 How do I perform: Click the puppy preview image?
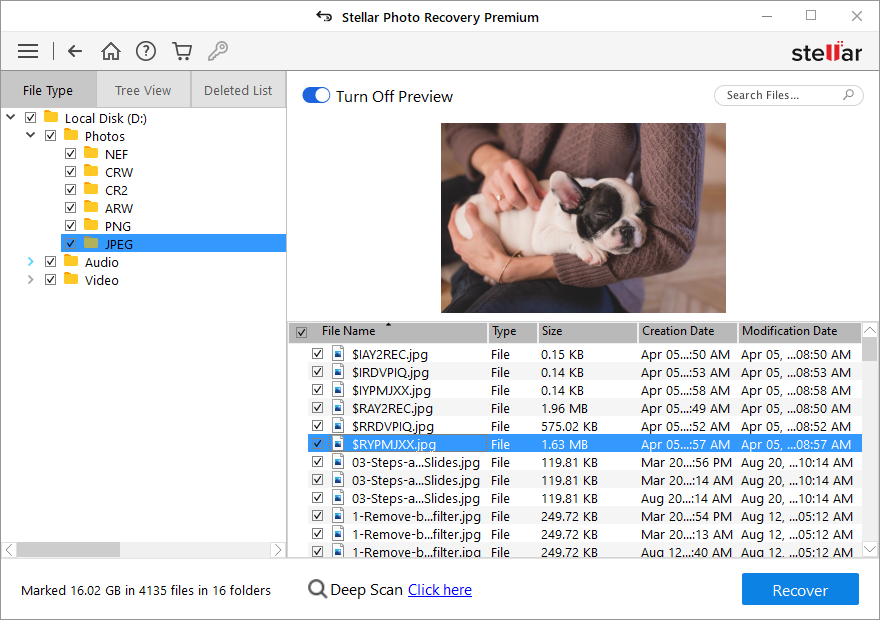point(583,218)
